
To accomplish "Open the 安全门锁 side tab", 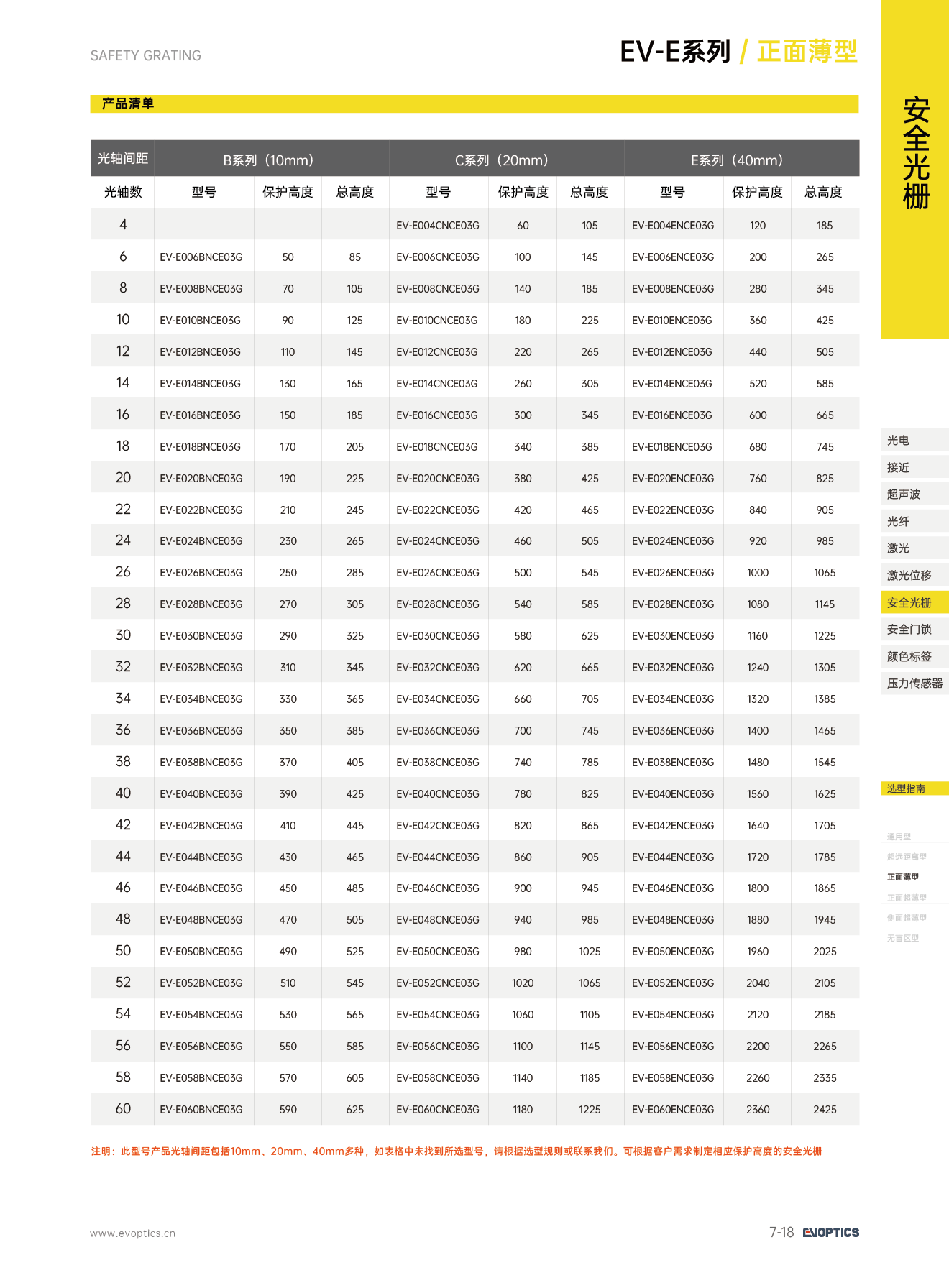I will [x=914, y=629].
